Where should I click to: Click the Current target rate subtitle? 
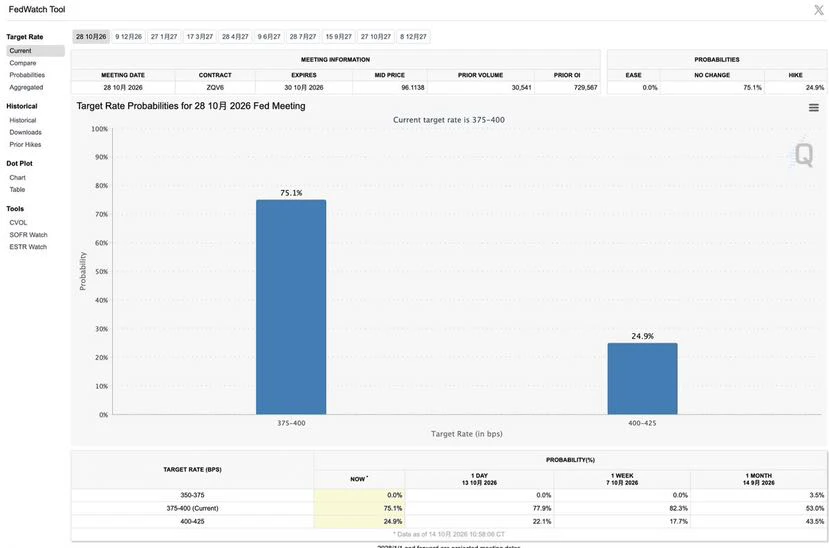[x=448, y=120]
